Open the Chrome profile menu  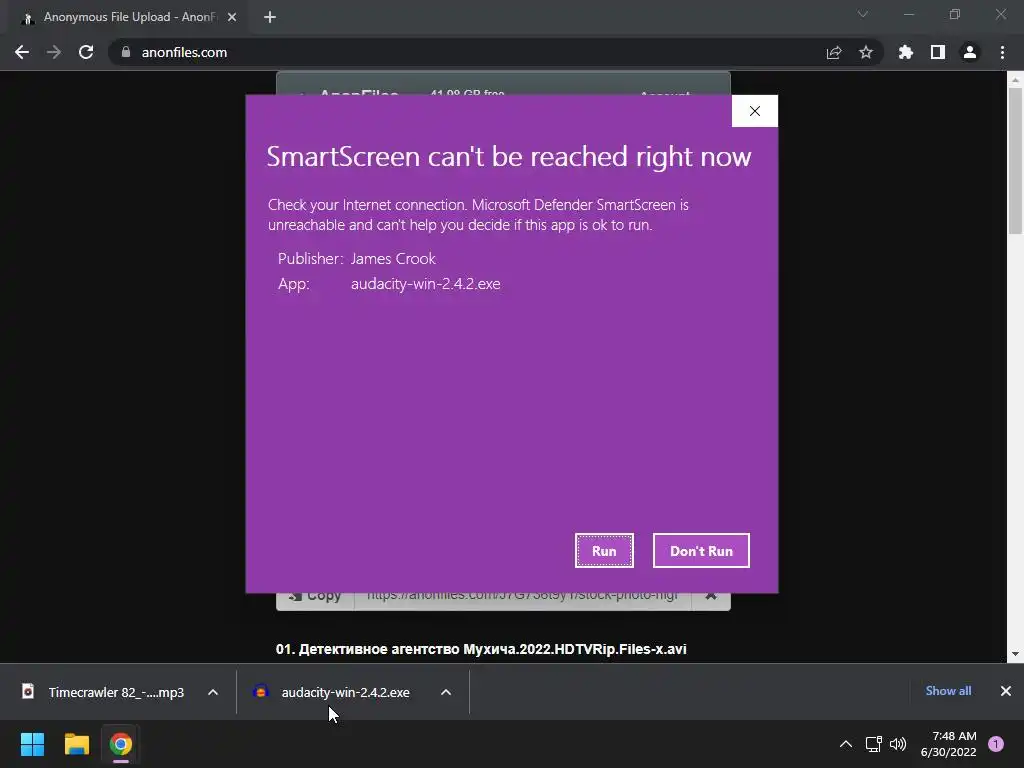(x=970, y=52)
